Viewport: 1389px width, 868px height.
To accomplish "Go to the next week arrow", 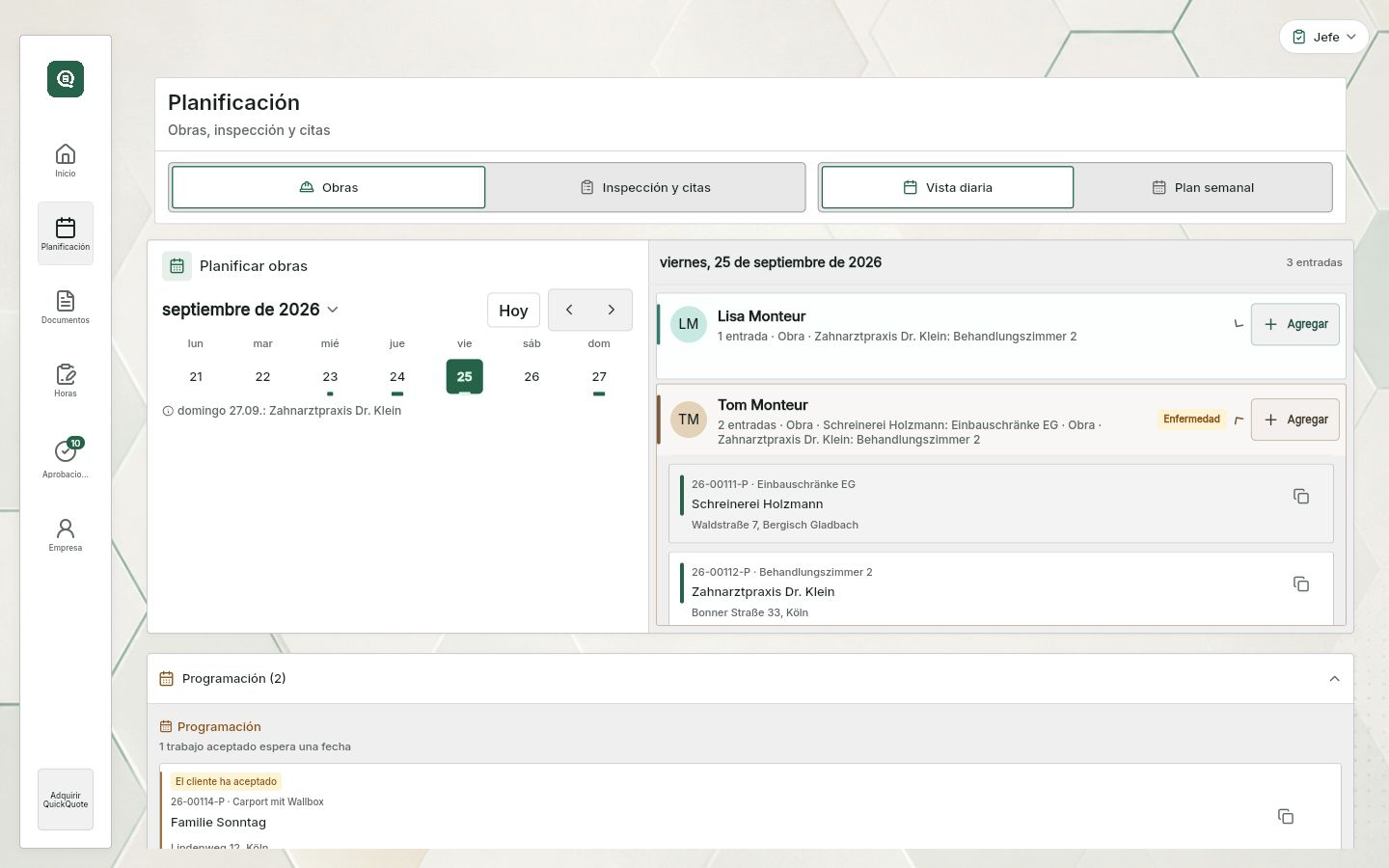I will (611, 310).
